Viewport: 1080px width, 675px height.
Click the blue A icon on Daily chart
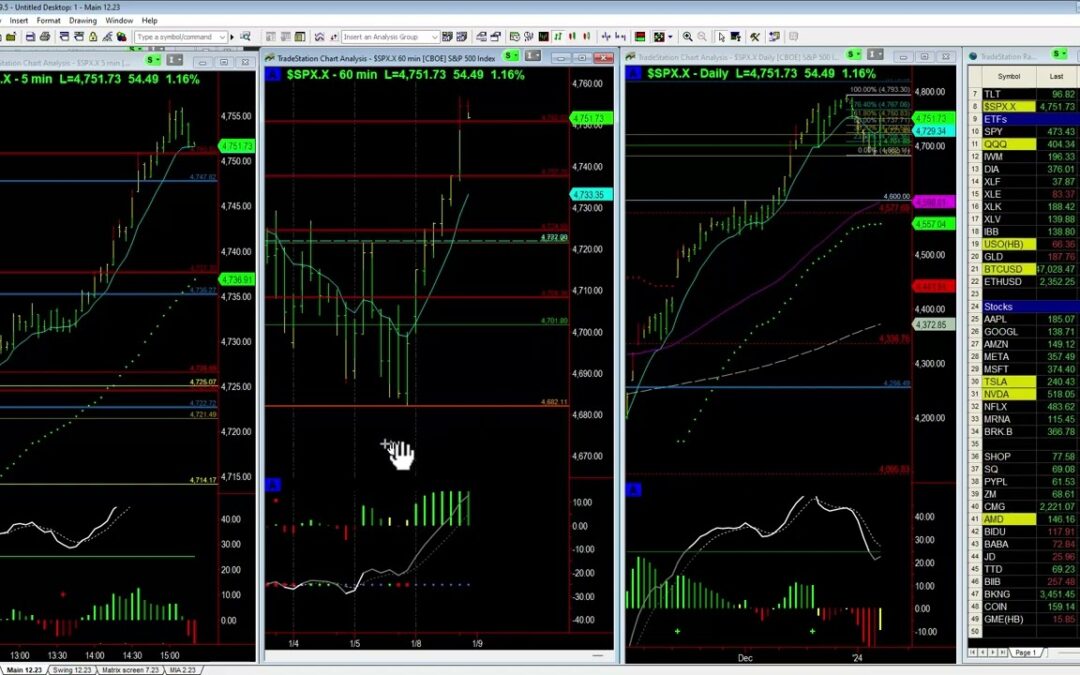pyautogui.click(x=633, y=73)
